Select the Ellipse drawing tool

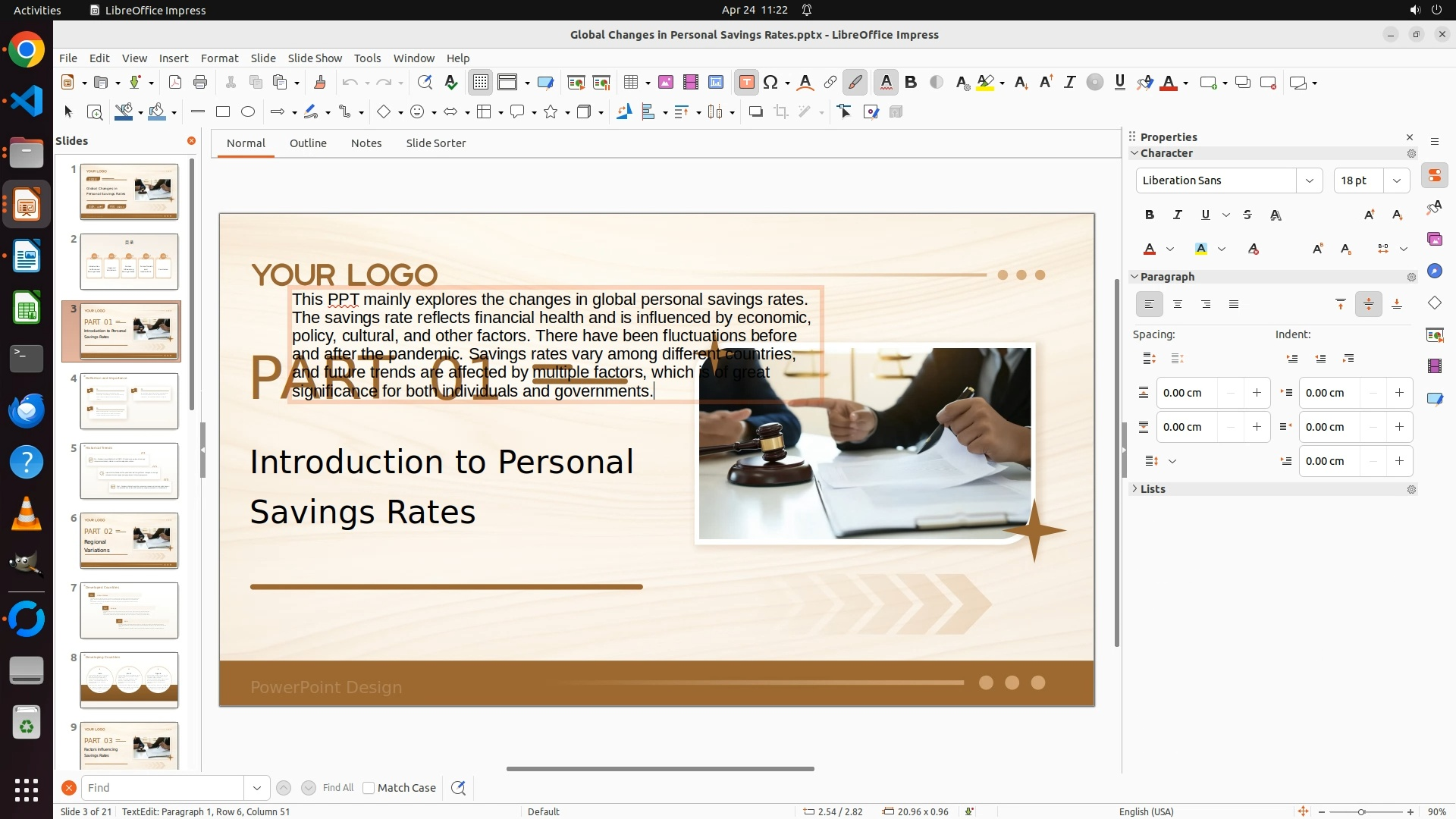[x=248, y=112]
